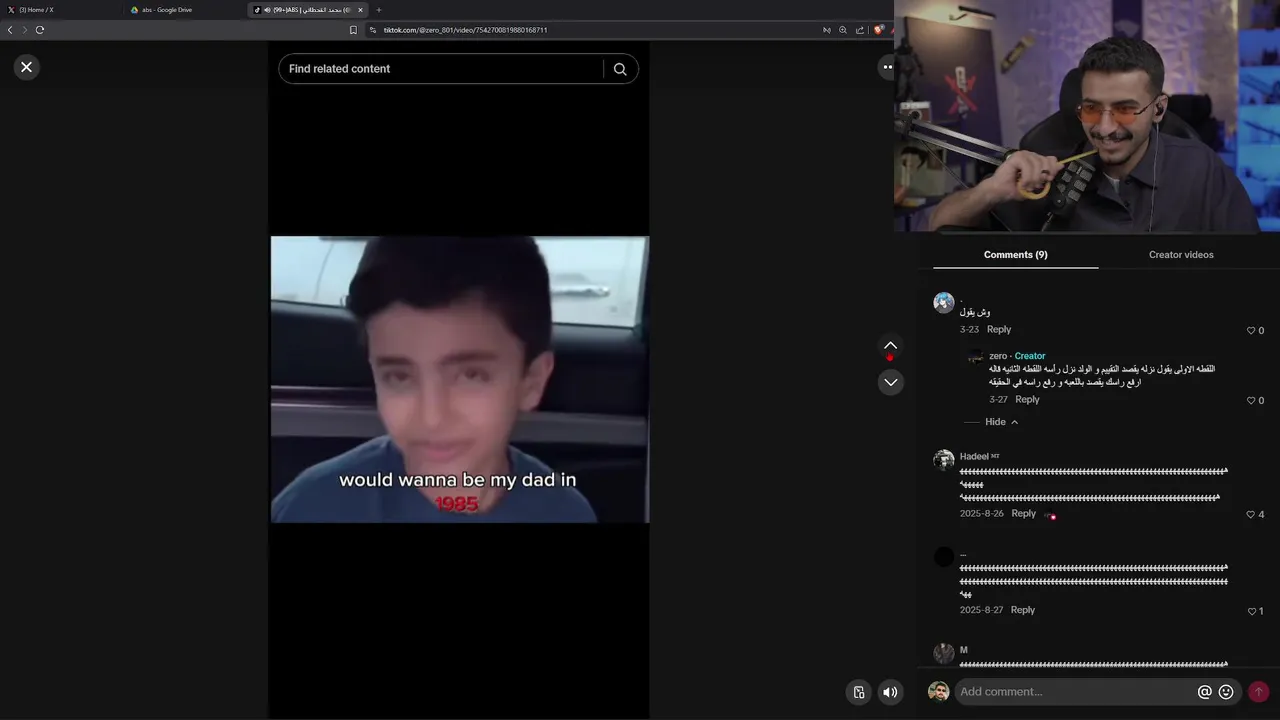Click first commenter's avatar above 3-23

click(944, 303)
